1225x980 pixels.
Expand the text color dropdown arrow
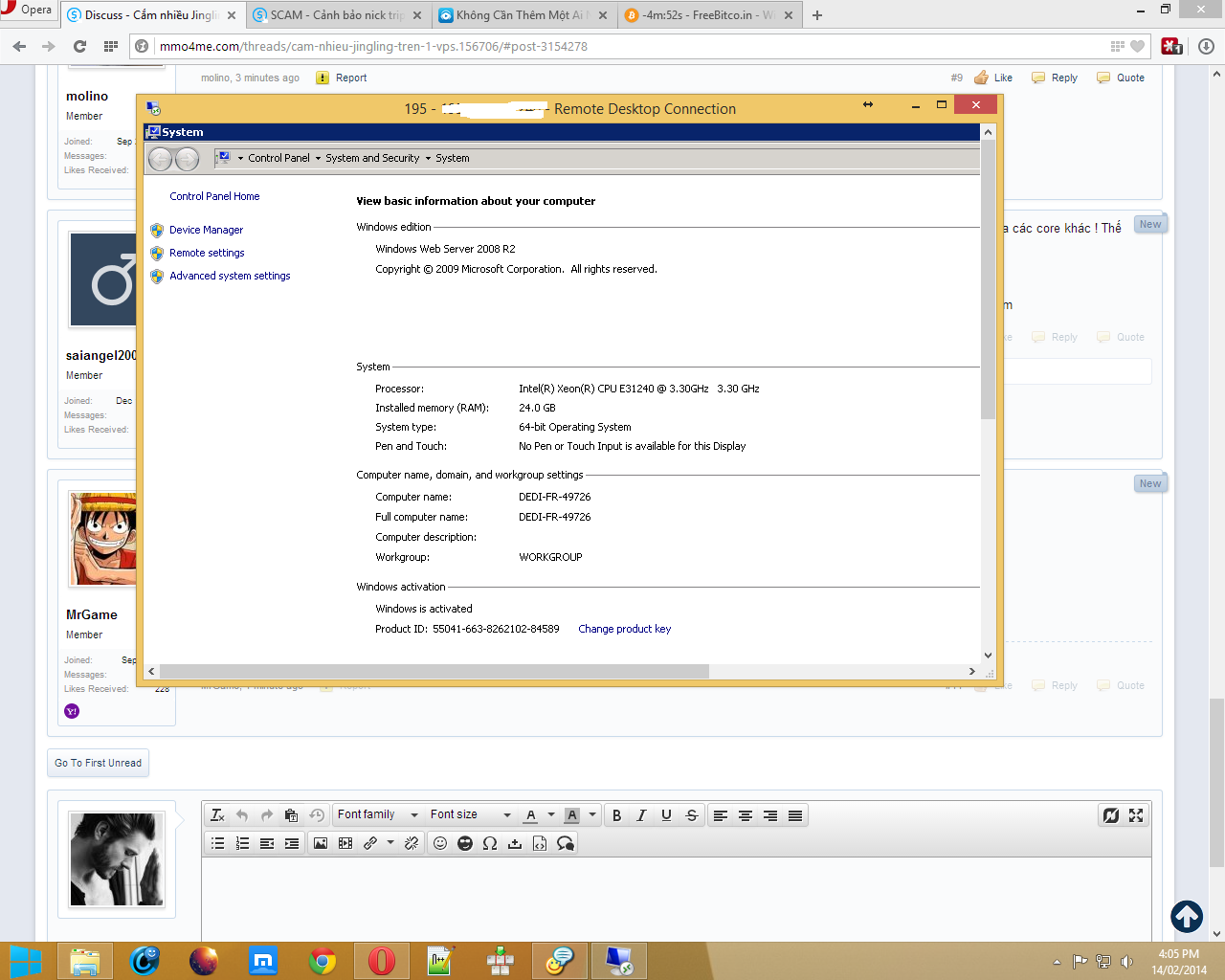[x=551, y=815]
